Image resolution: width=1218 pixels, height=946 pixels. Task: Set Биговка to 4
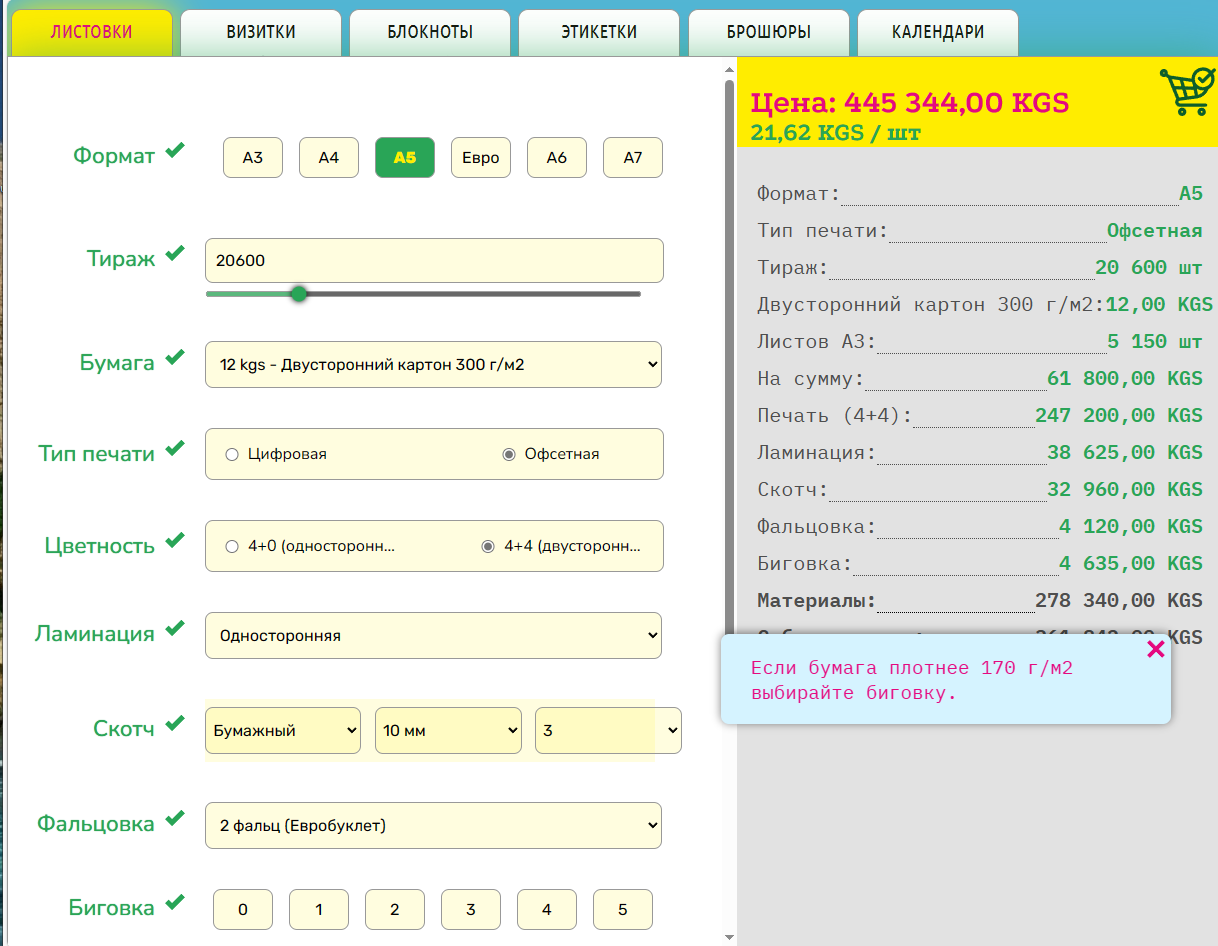coord(547,910)
